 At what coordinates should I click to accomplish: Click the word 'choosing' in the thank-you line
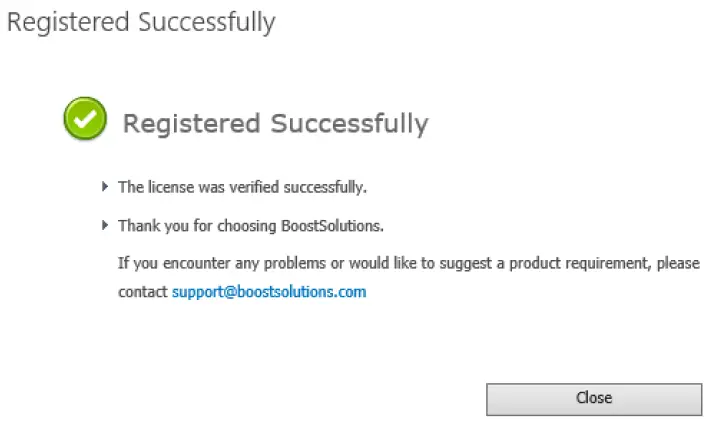tap(256, 226)
